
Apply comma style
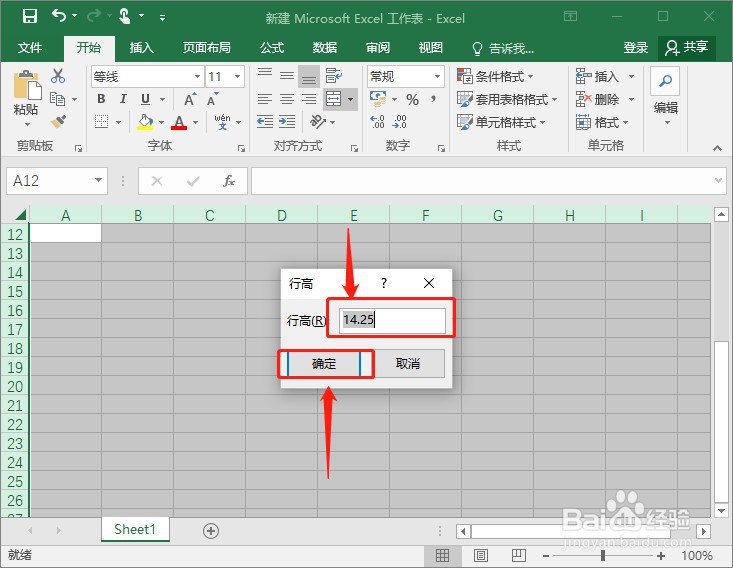click(x=433, y=99)
